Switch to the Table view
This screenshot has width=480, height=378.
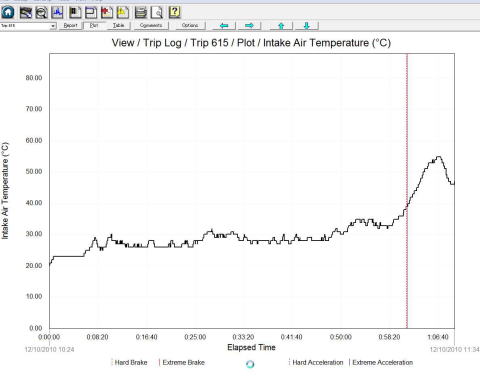(x=118, y=26)
